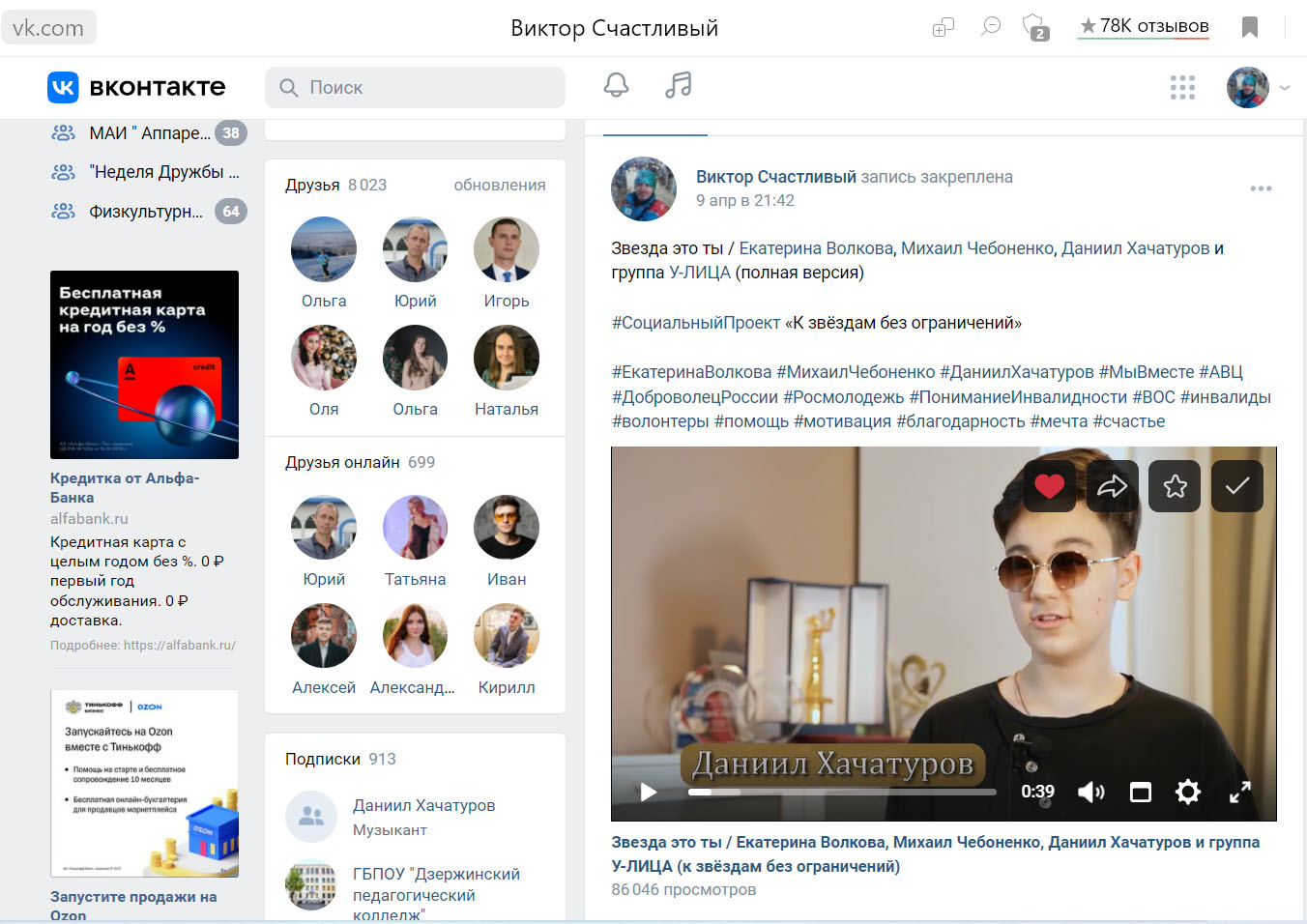Open friend Оля's avatar
Image resolution: width=1307 pixels, height=924 pixels.
(x=324, y=358)
